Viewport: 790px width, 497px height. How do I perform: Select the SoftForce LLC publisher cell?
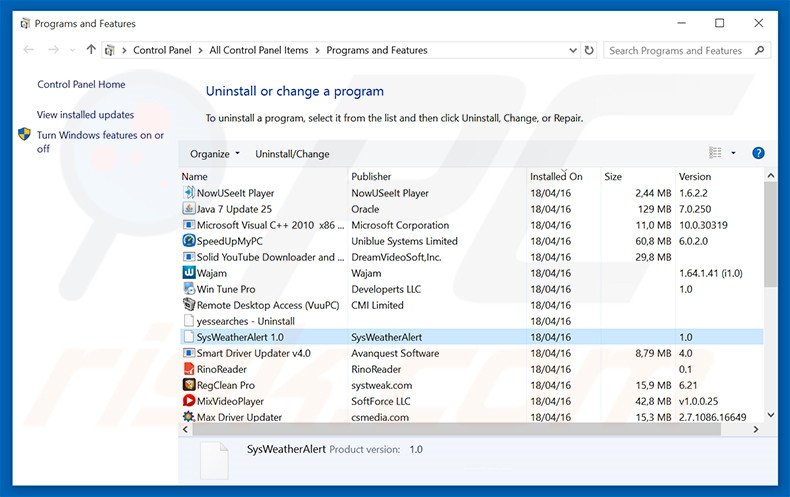(x=380, y=401)
